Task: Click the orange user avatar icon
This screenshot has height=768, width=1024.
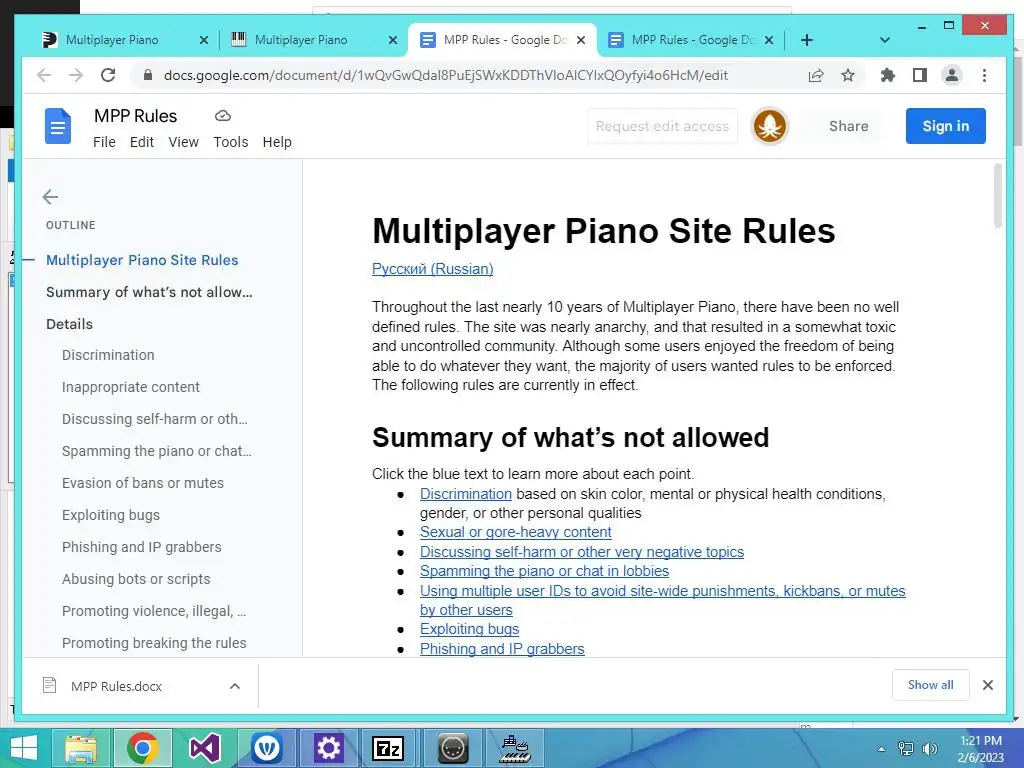Action: click(x=769, y=126)
